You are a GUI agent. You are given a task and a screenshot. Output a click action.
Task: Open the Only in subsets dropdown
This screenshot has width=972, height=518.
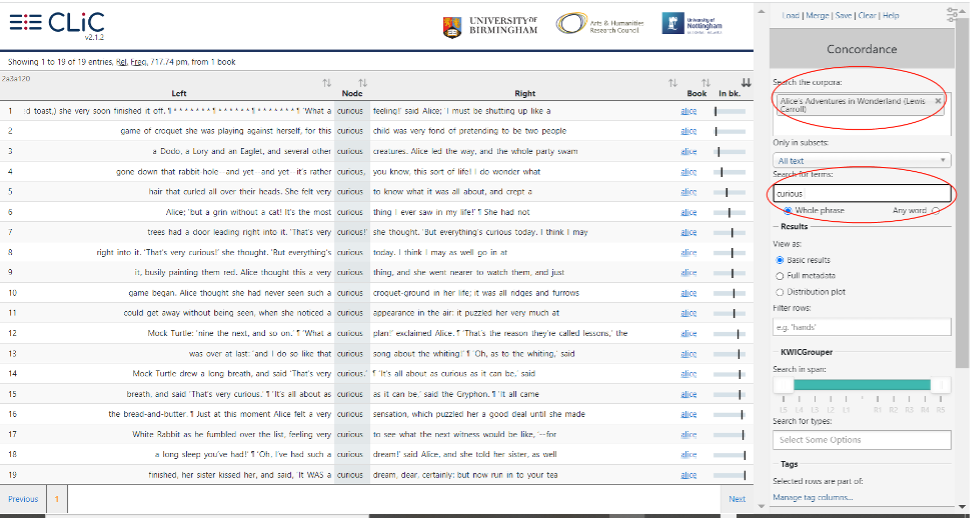point(862,160)
